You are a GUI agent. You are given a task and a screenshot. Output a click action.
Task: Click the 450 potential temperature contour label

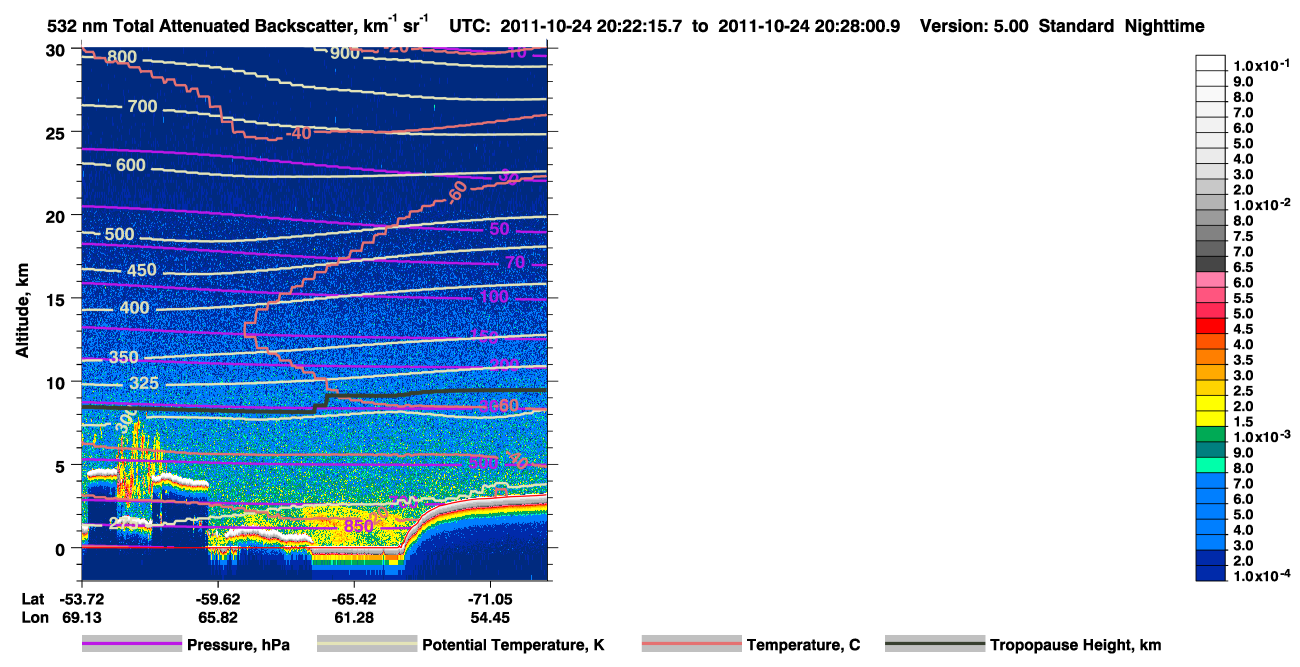click(141, 271)
